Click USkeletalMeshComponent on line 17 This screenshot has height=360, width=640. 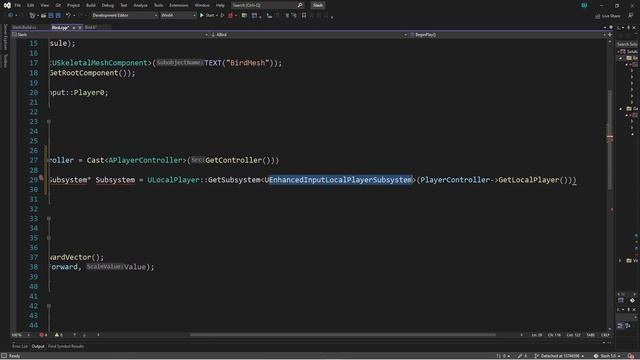click(99, 63)
